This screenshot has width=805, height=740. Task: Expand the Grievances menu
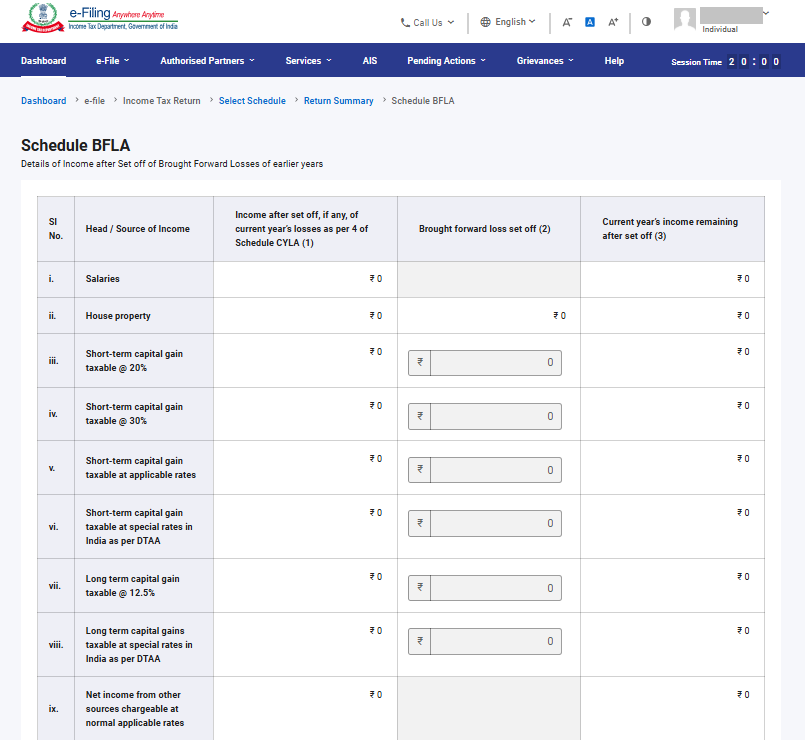point(545,61)
